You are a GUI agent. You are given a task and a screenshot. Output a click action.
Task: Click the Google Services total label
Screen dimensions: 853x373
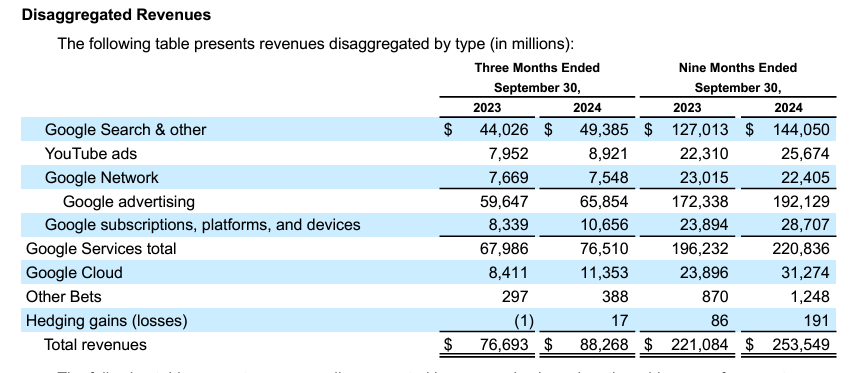point(101,248)
